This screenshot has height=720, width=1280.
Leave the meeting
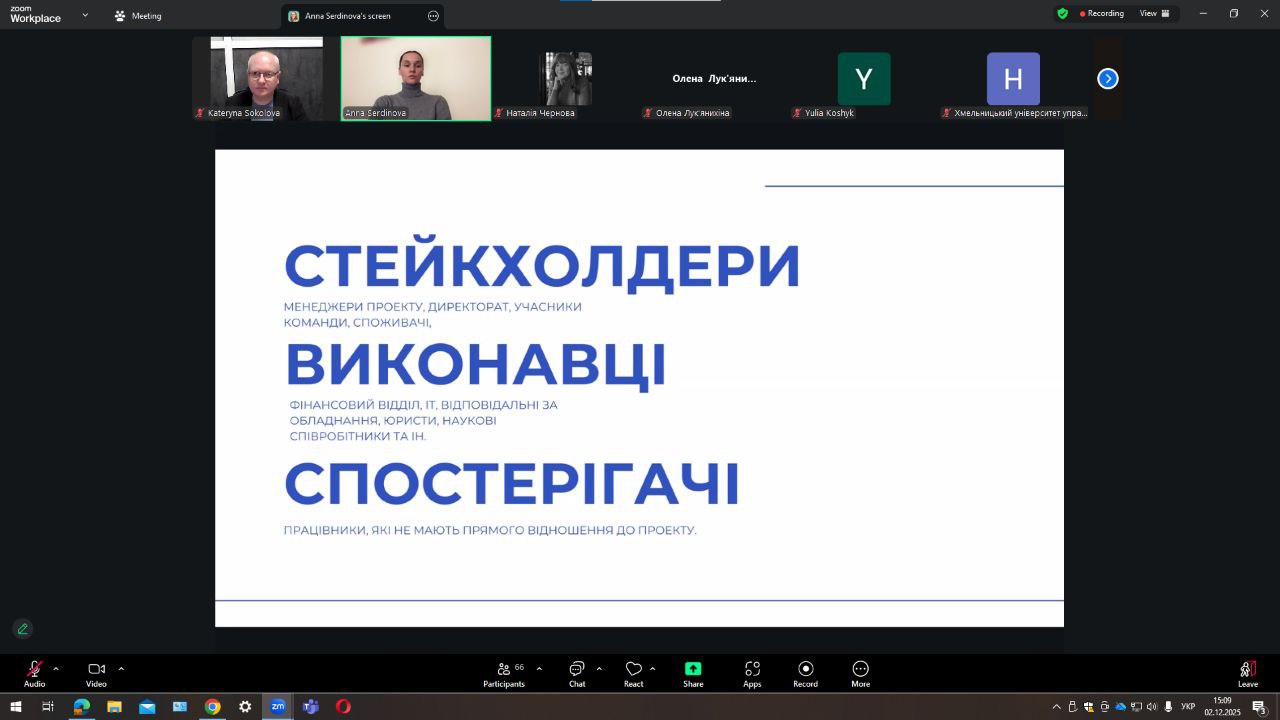(1248, 674)
